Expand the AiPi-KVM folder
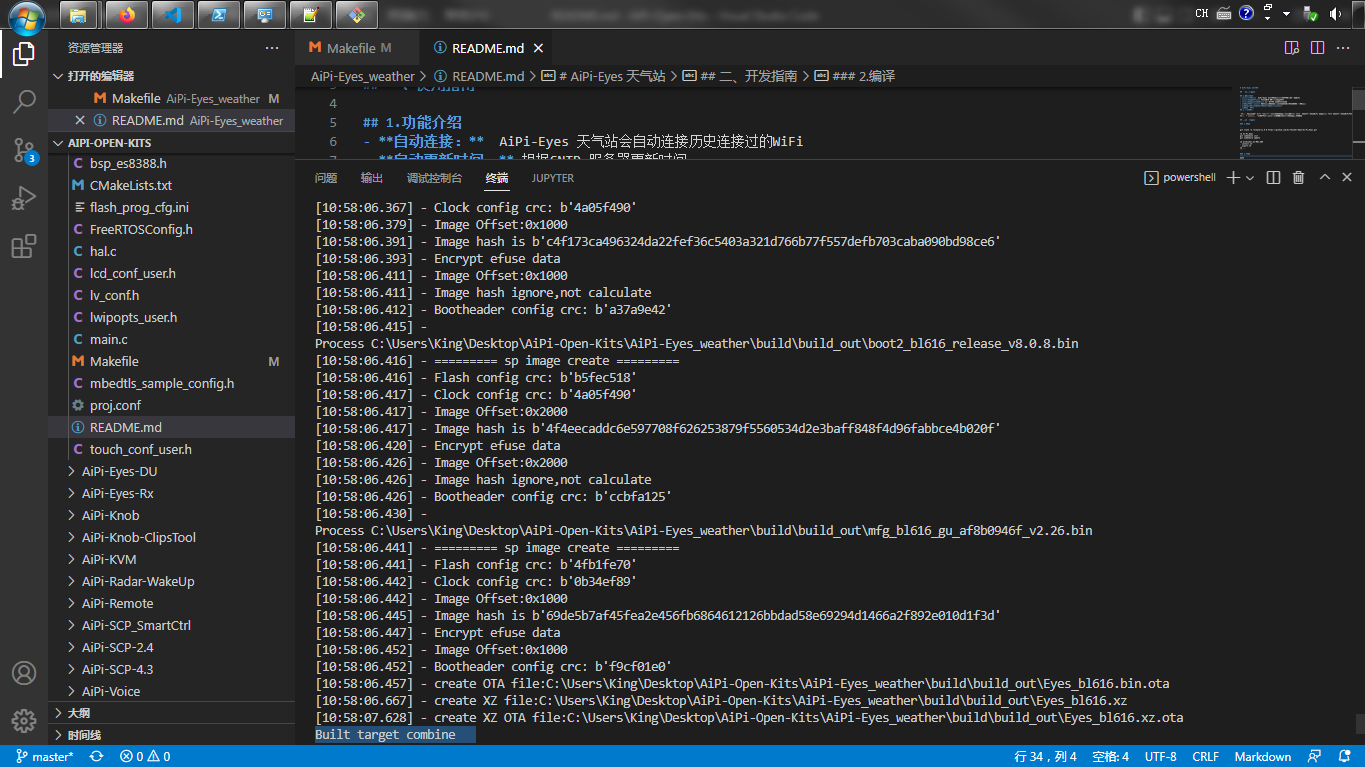The width and height of the screenshot is (1365, 767). click(x=171, y=559)
